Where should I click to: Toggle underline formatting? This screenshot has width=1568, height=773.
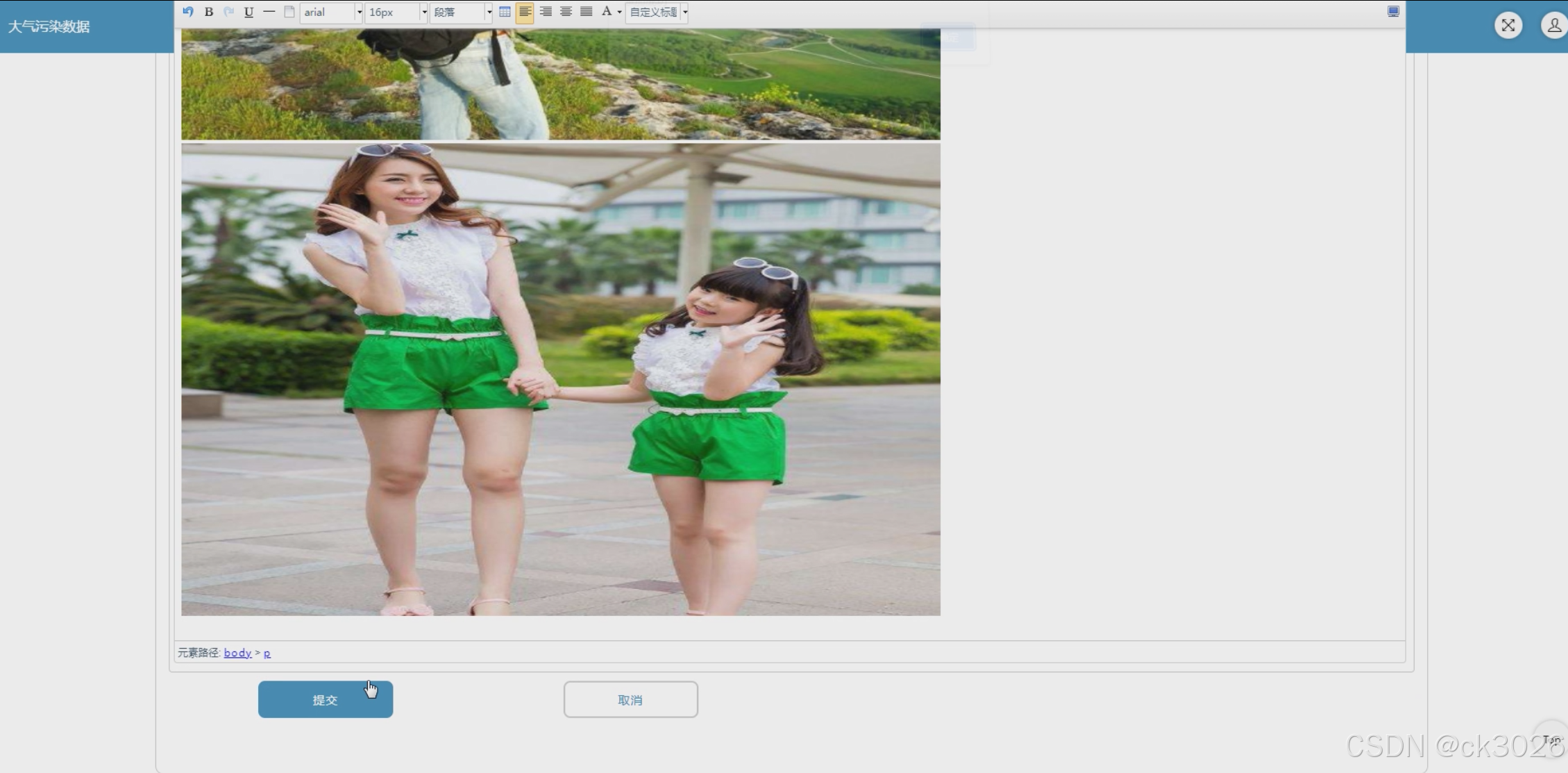[x=248, y=12]
